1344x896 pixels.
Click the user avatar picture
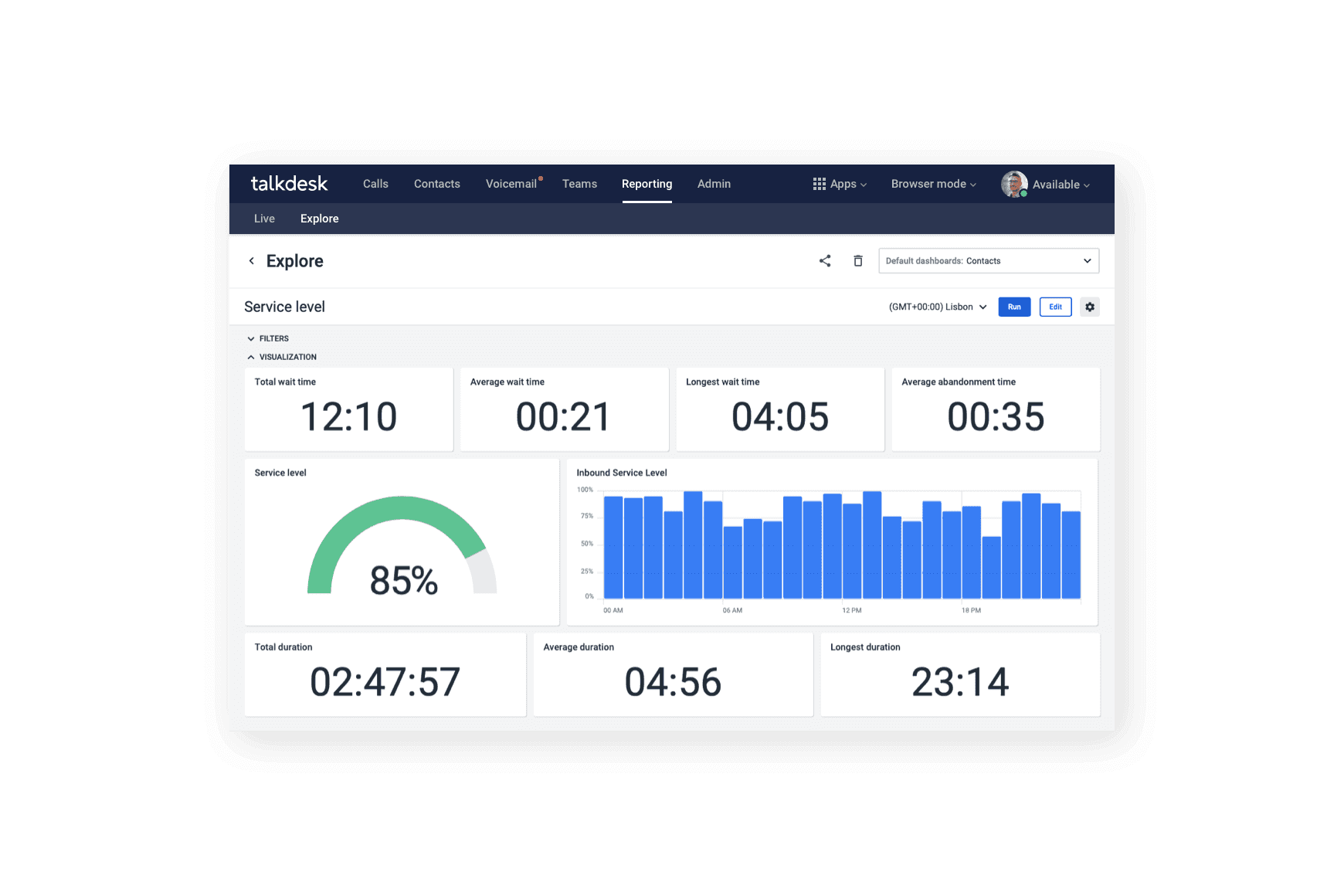pos(1013,184)
